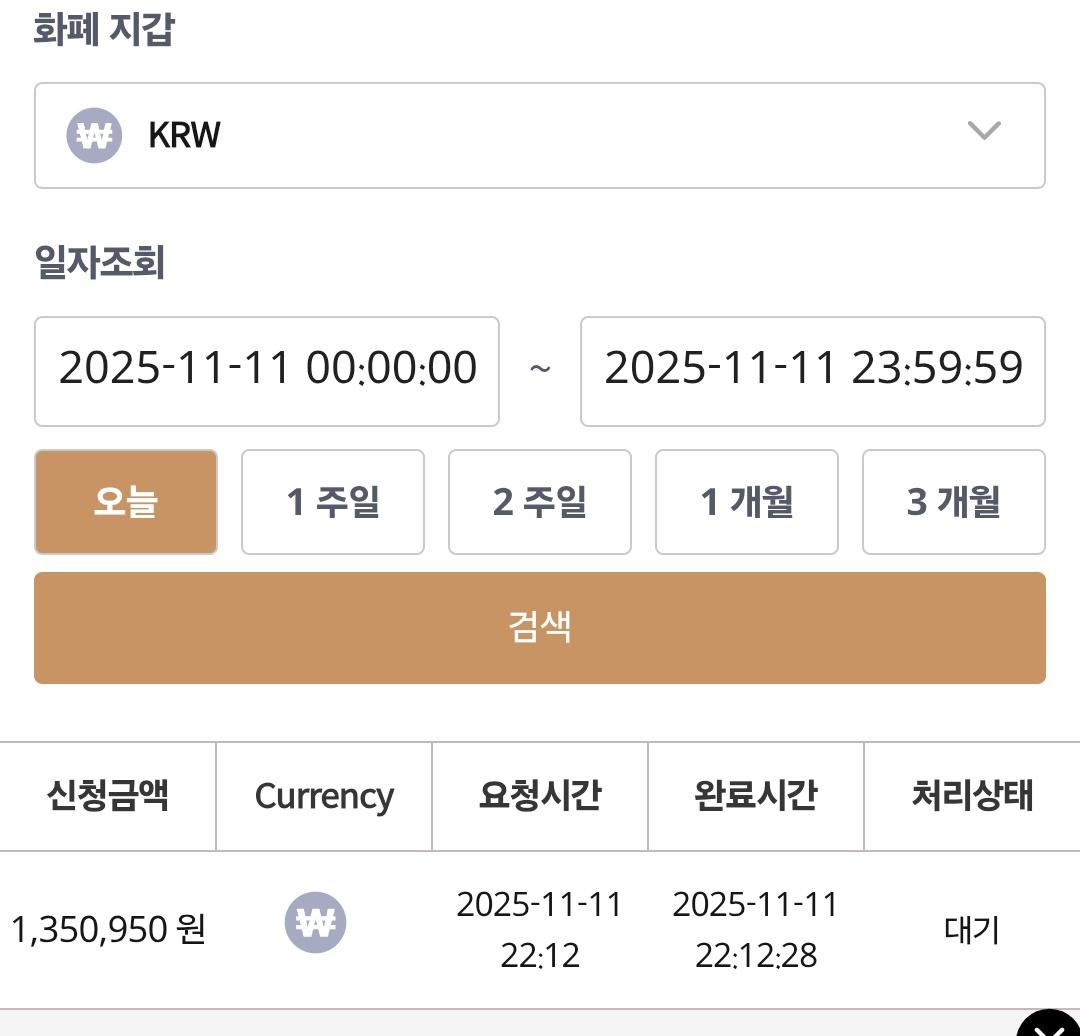The width and height of the screenshot is (1080, 1036).
Task: Choose the 1 개월 date range
Action: point(747,502)
